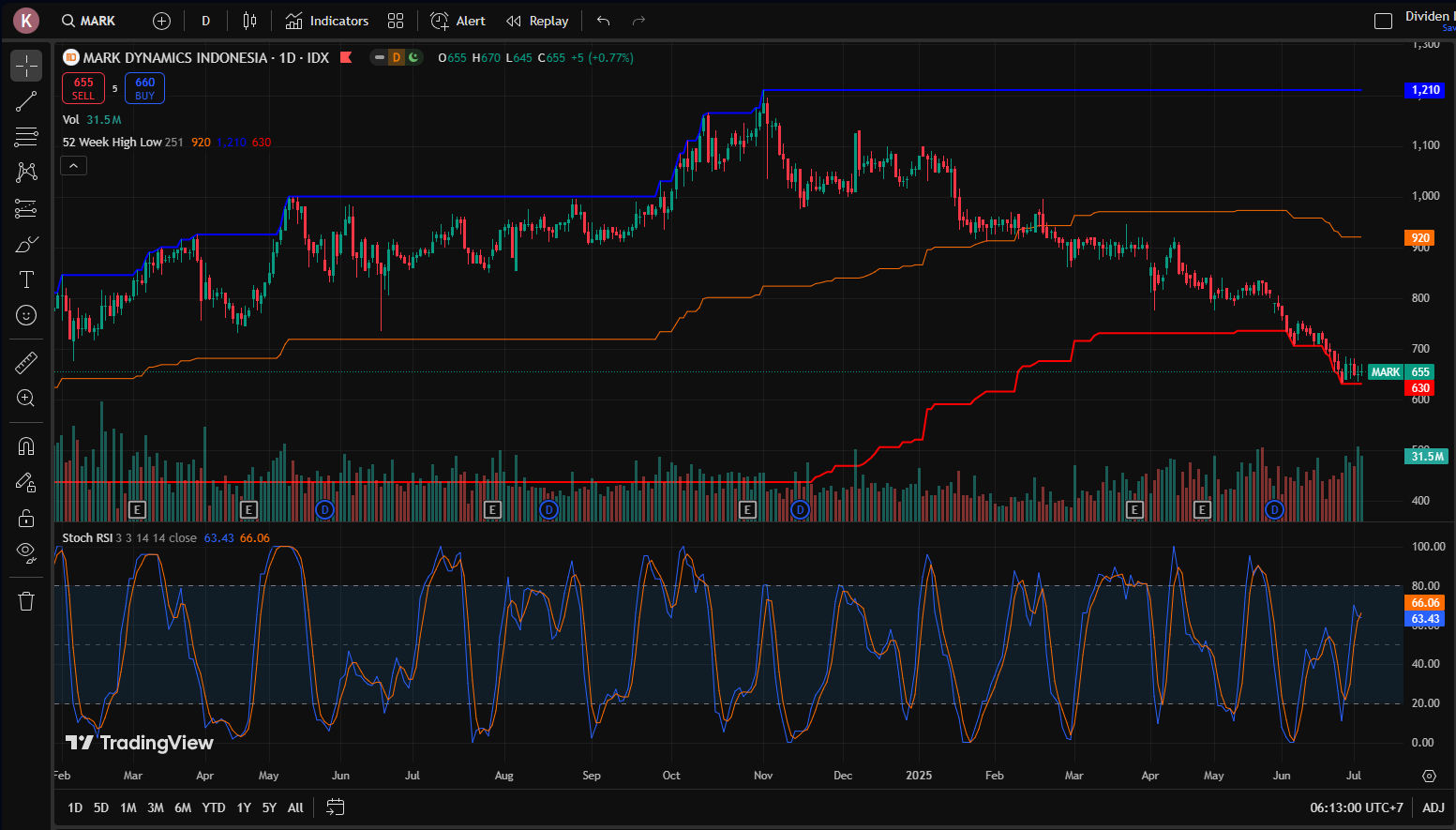Click the orange Stoch RSI 66.06 value label

tap(1424, 603)
